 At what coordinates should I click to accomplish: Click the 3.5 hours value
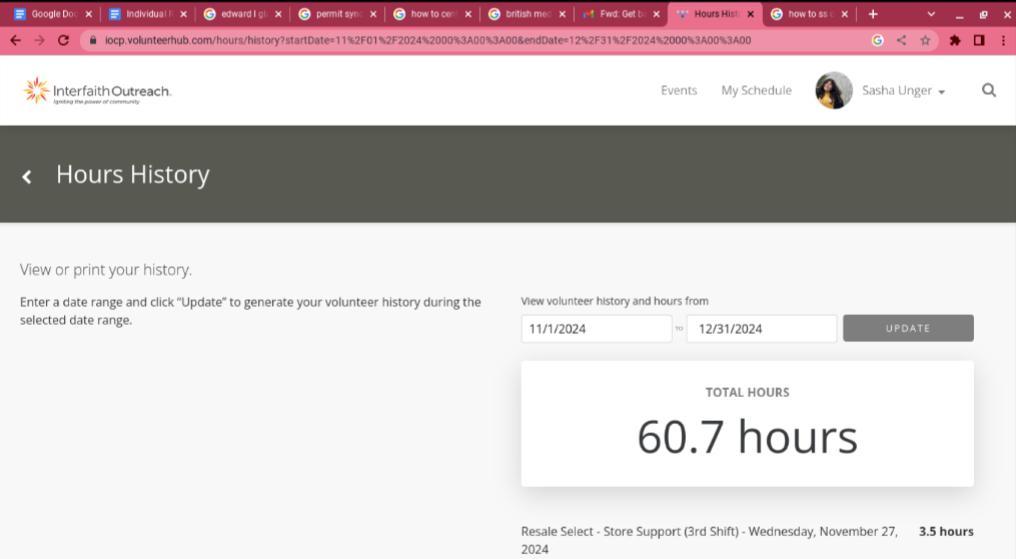(946, 531)
